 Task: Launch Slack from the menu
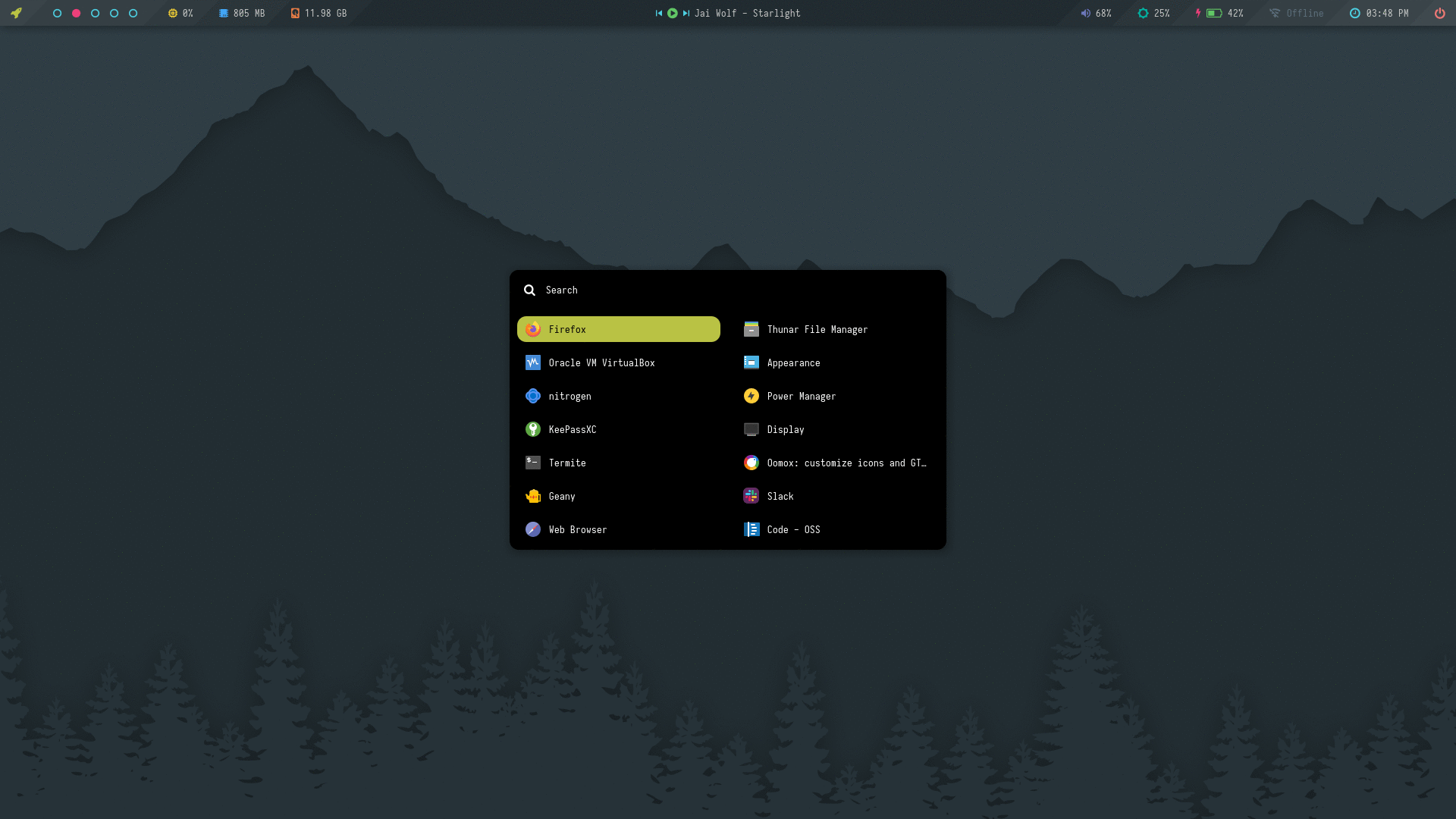tap(780, 496)
